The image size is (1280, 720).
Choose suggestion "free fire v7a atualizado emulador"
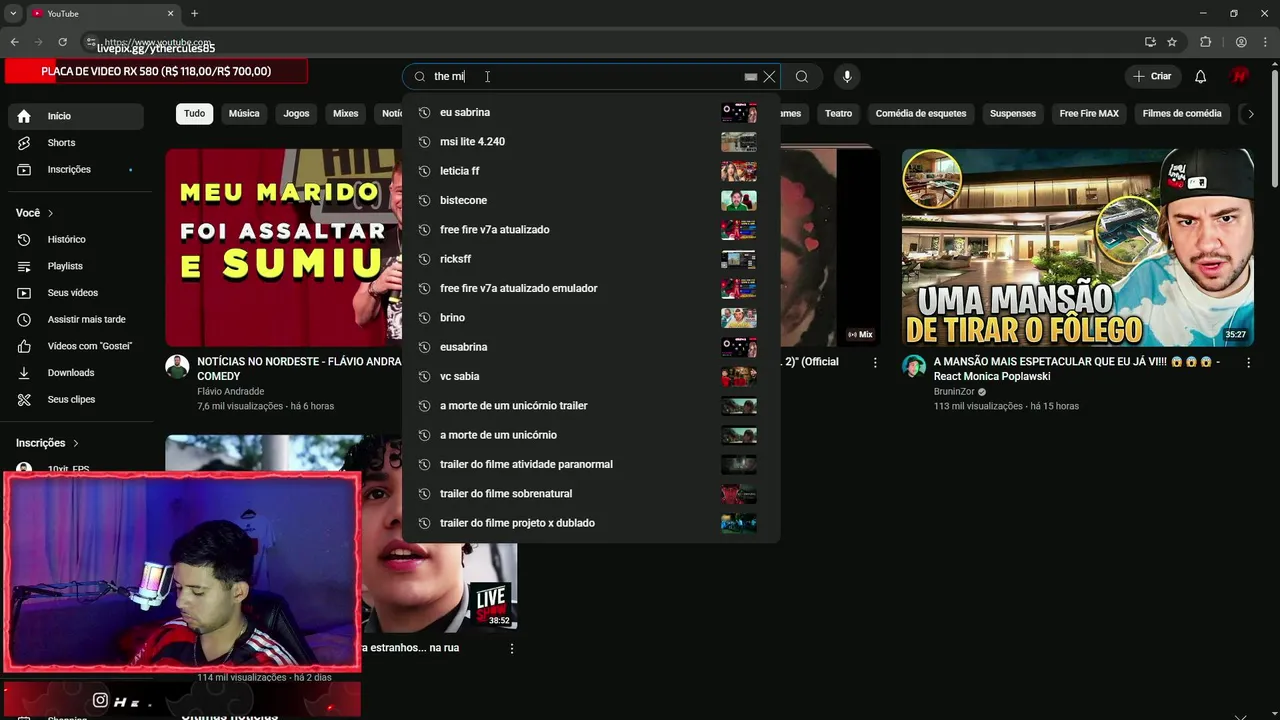point(590,288)
